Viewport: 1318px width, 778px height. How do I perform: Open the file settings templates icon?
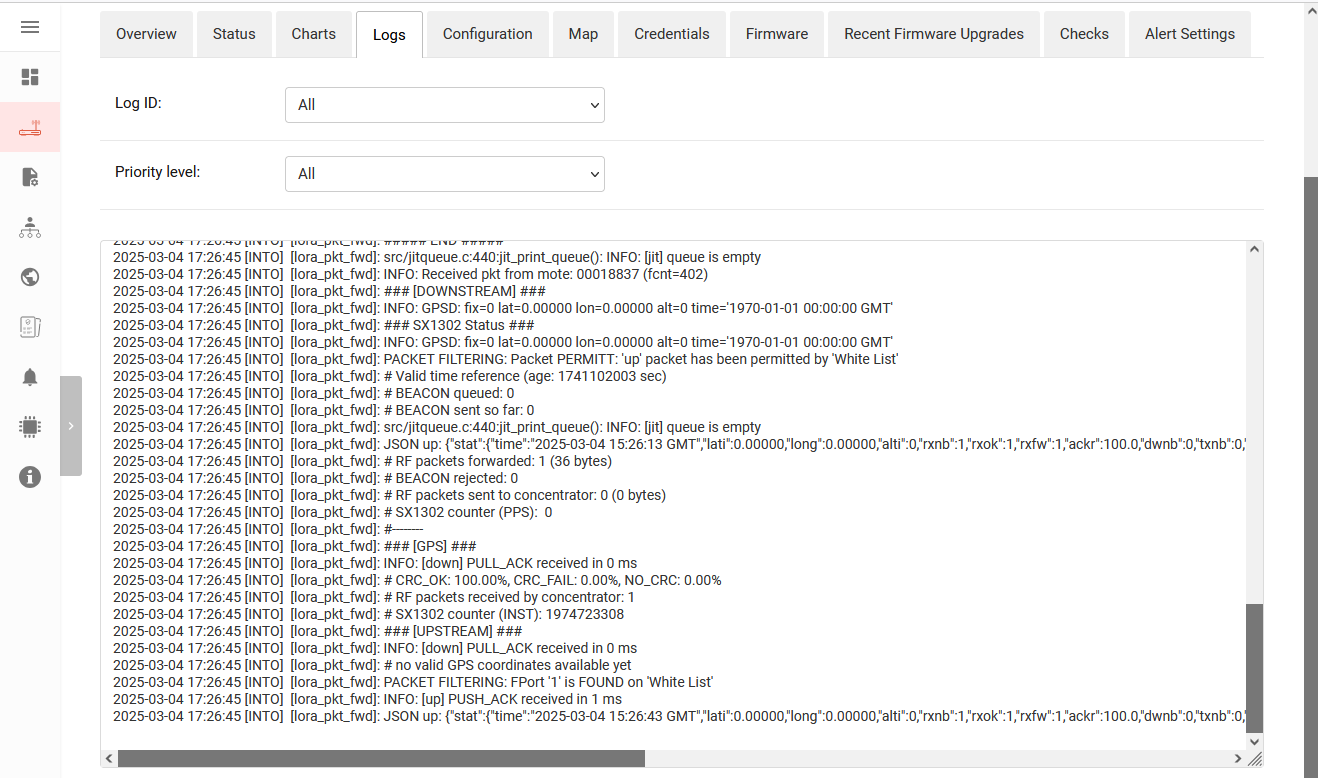(30, 177)
